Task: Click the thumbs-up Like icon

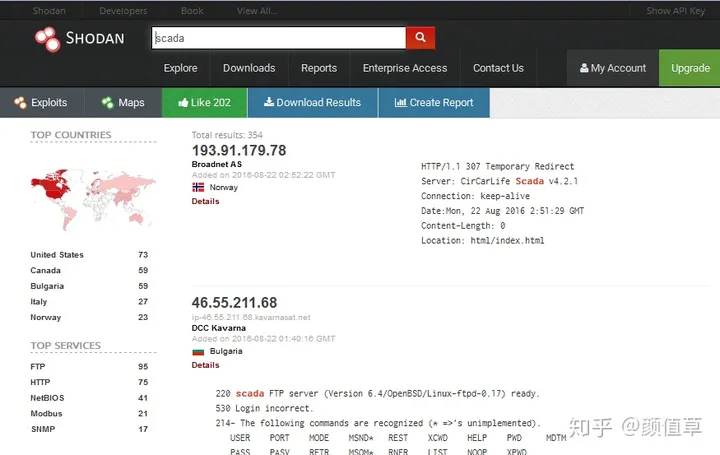Action: pos(183,102)
